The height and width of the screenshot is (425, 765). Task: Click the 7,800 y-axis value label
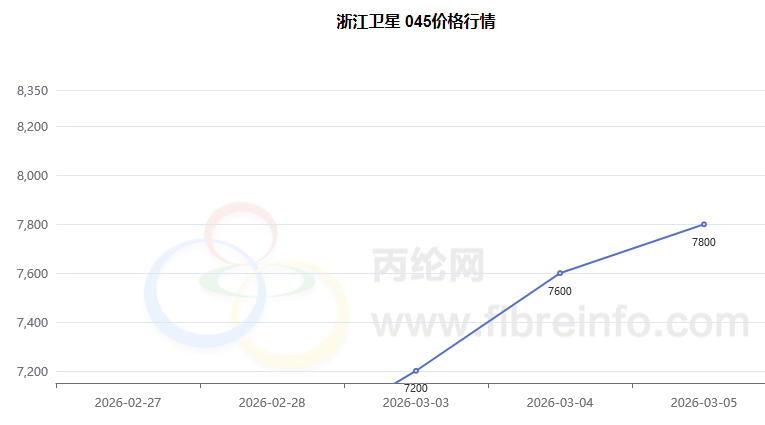click(32, 225)
